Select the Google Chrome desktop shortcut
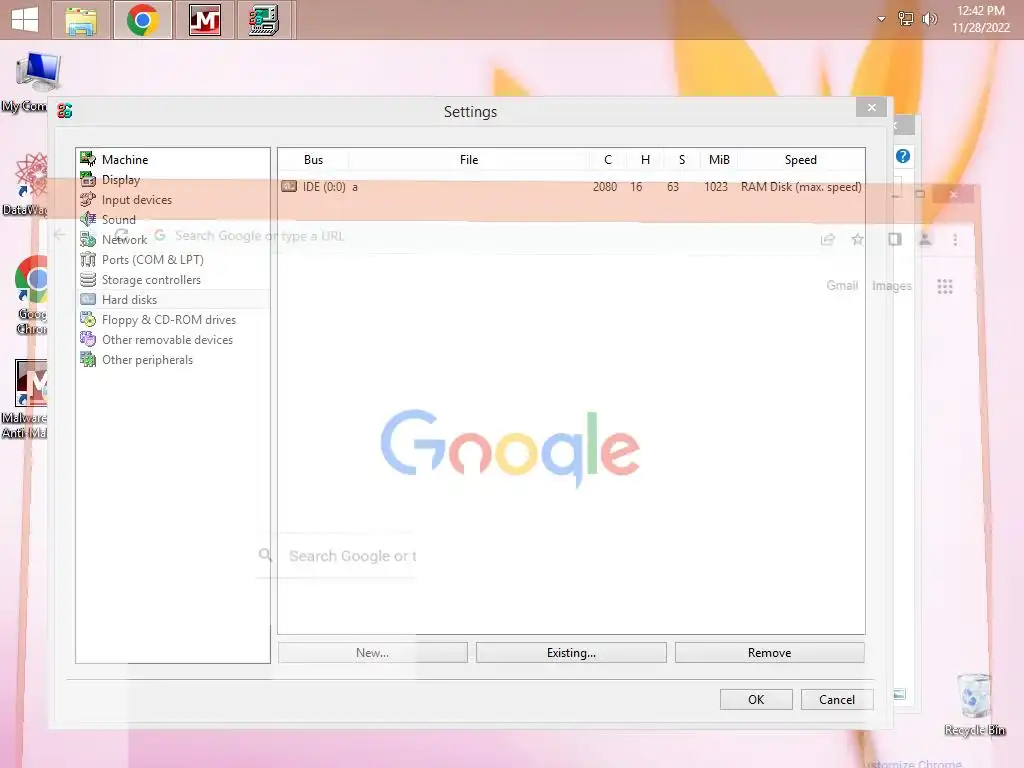This screenshot has height=768, width=1024. (x=30, y=296)
